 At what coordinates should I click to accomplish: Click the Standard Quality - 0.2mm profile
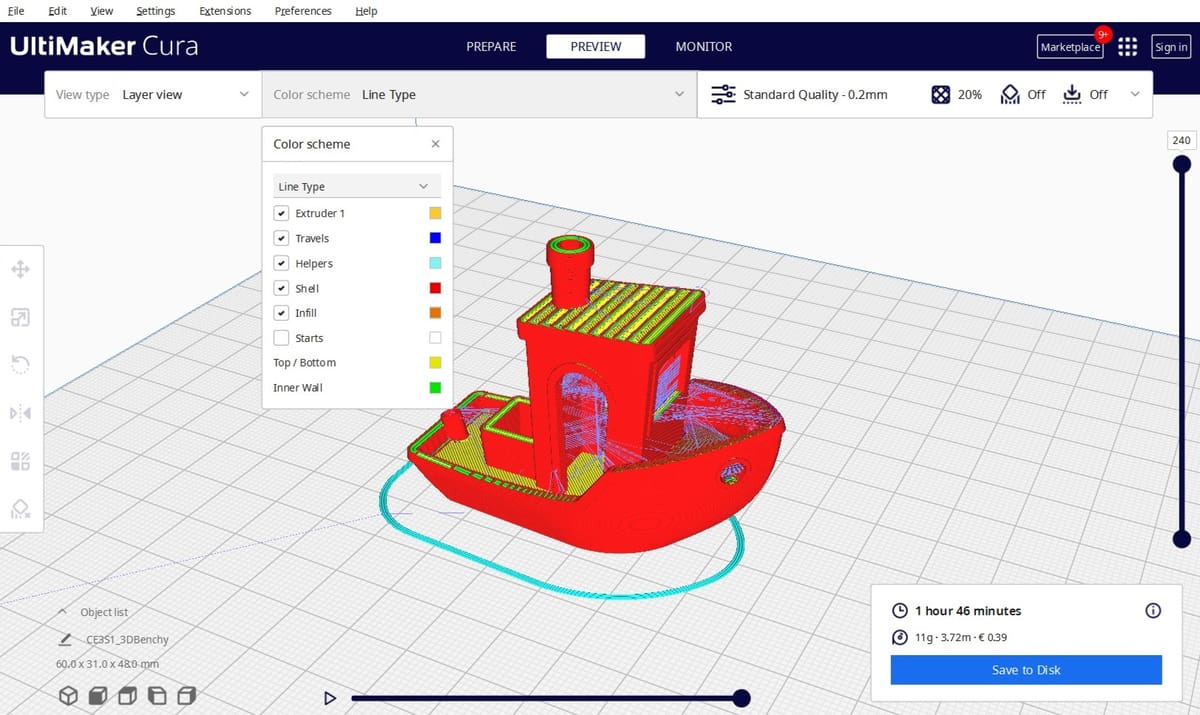pyautogui.click(x=815, y=94)
